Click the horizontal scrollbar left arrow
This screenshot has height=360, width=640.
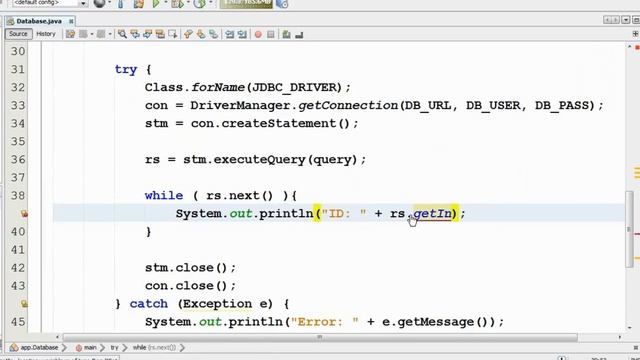[x=57, y=337]
